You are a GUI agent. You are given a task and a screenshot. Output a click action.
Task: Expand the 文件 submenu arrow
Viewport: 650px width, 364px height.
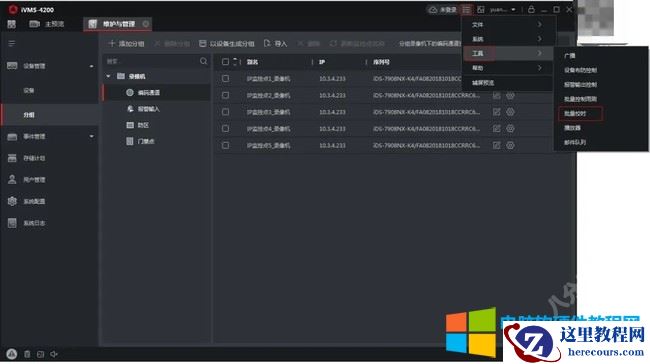(539, 25)
